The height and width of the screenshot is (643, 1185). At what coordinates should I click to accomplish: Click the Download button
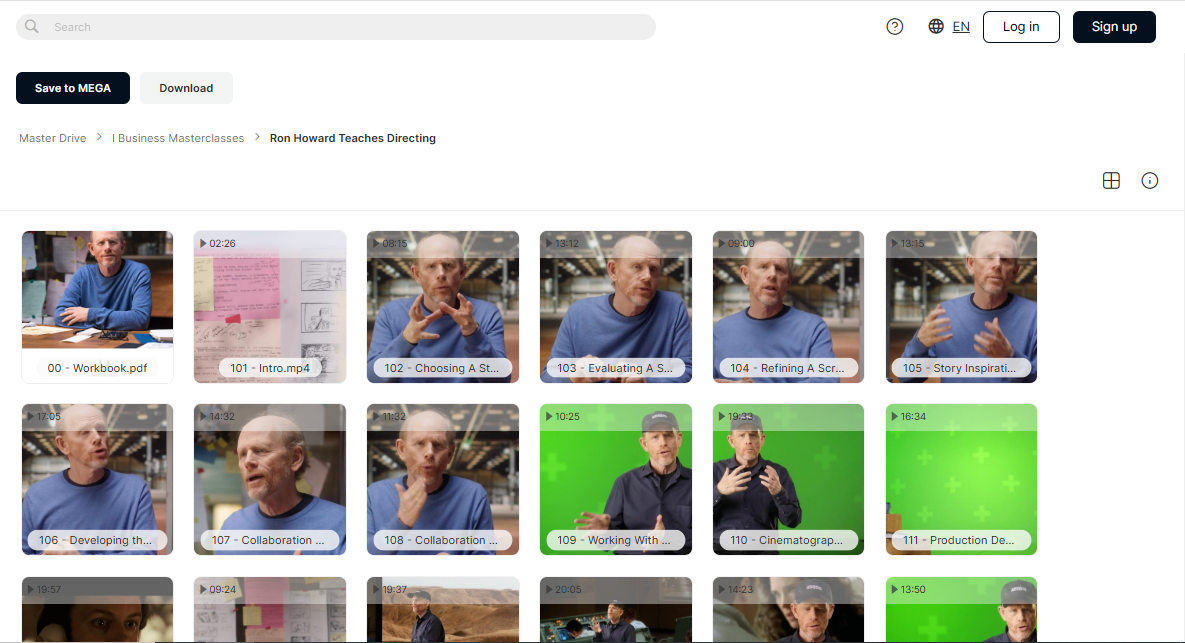pos(186,88)
